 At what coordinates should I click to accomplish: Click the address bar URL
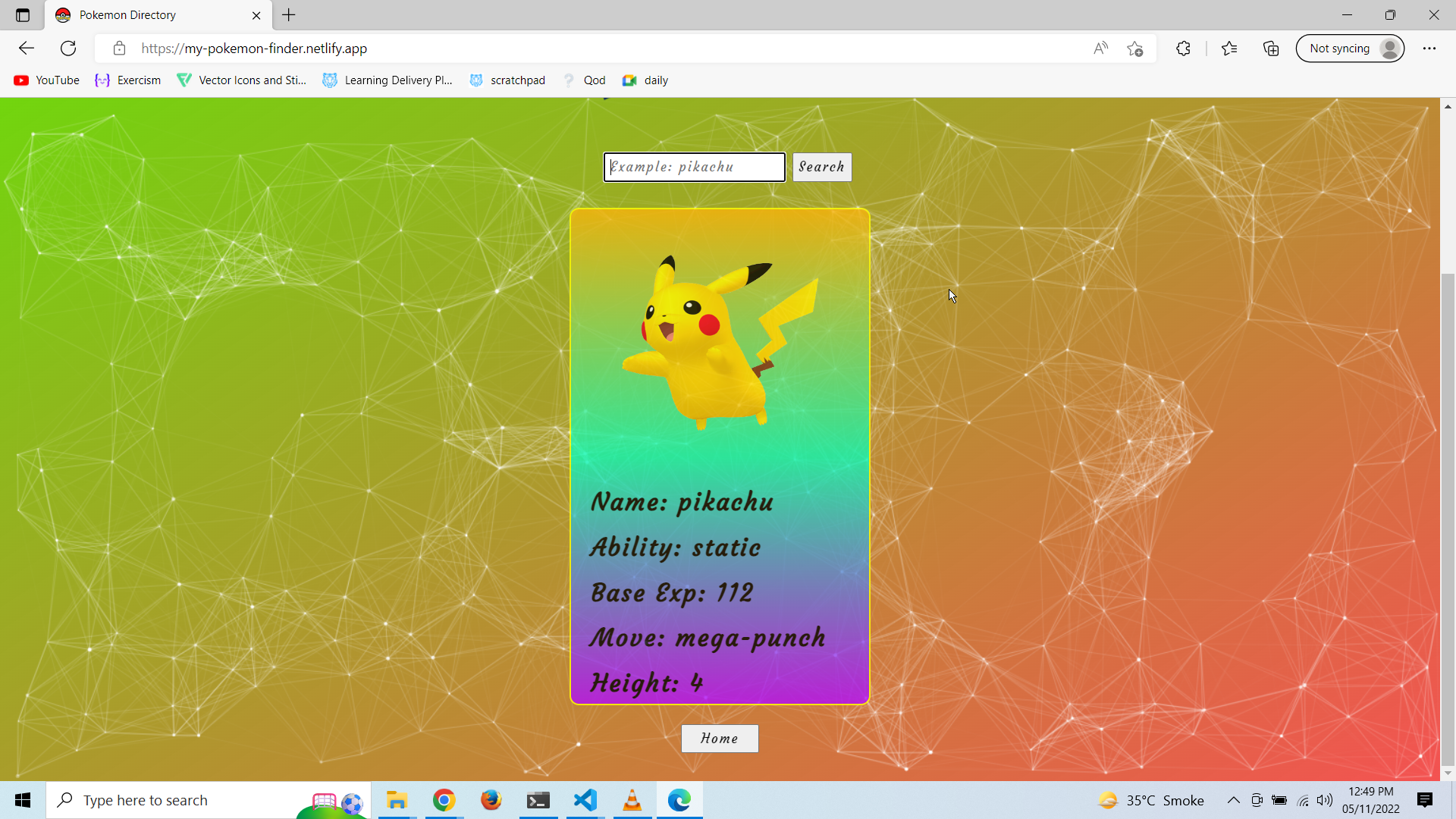click(254, 49)
